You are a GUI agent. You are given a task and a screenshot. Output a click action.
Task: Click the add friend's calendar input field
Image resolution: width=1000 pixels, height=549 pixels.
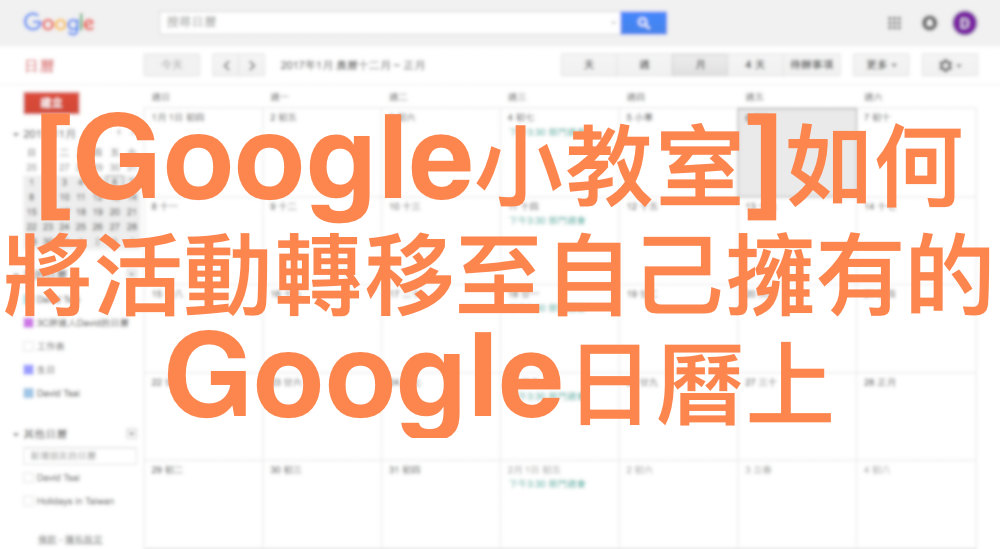tap(80, 456)
